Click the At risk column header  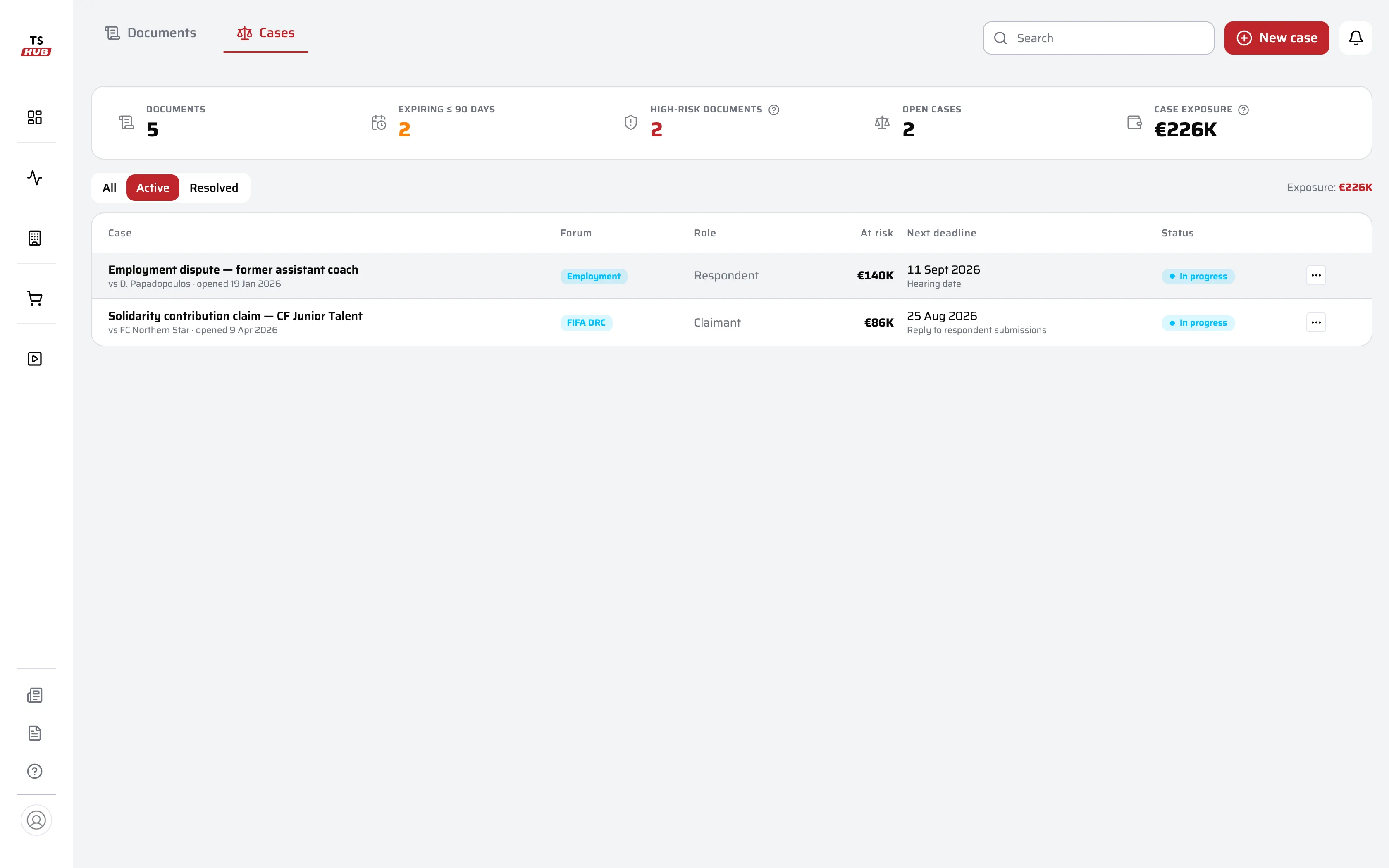[x=876, y=233]
